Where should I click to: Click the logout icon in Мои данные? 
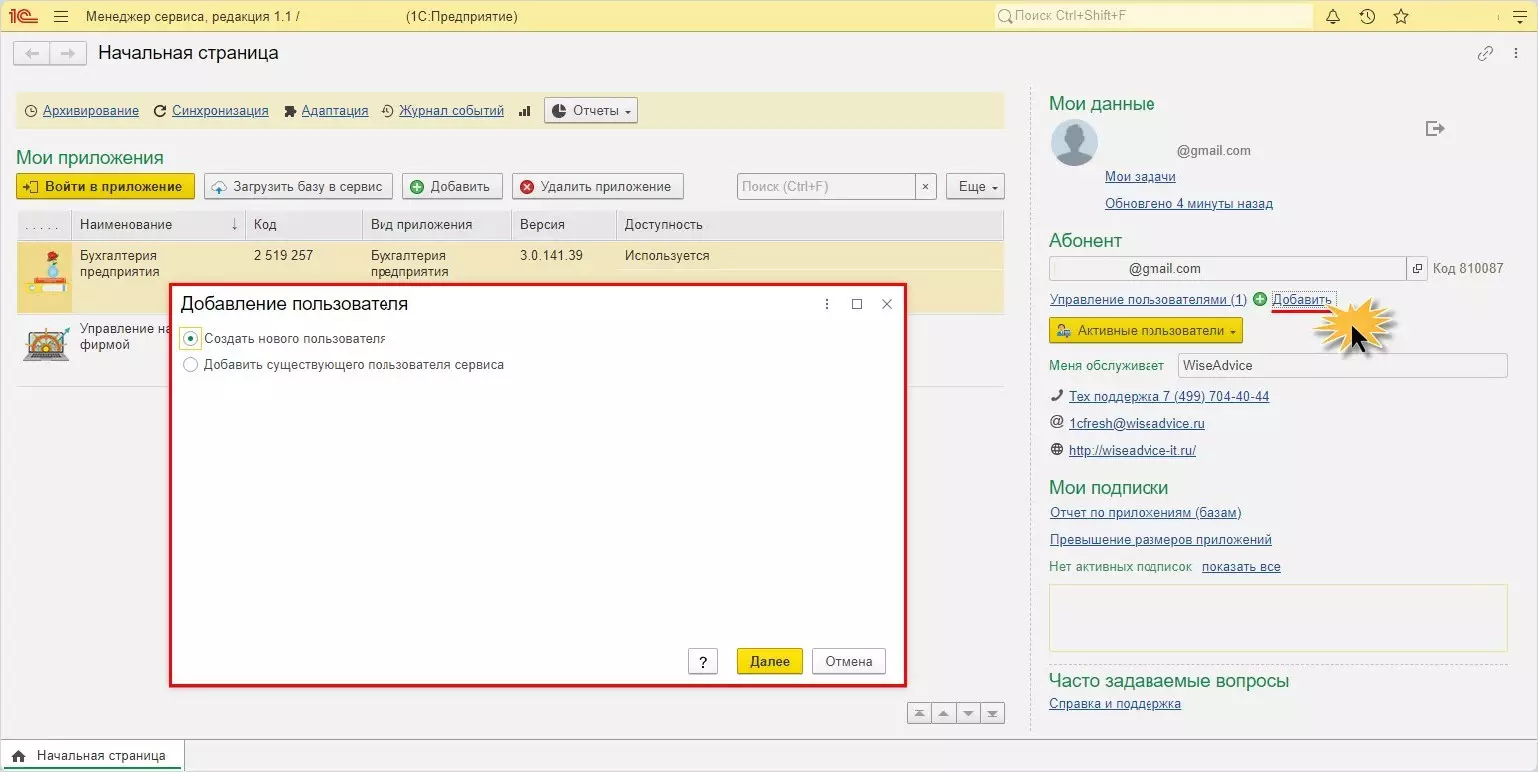coord(1435,128)
